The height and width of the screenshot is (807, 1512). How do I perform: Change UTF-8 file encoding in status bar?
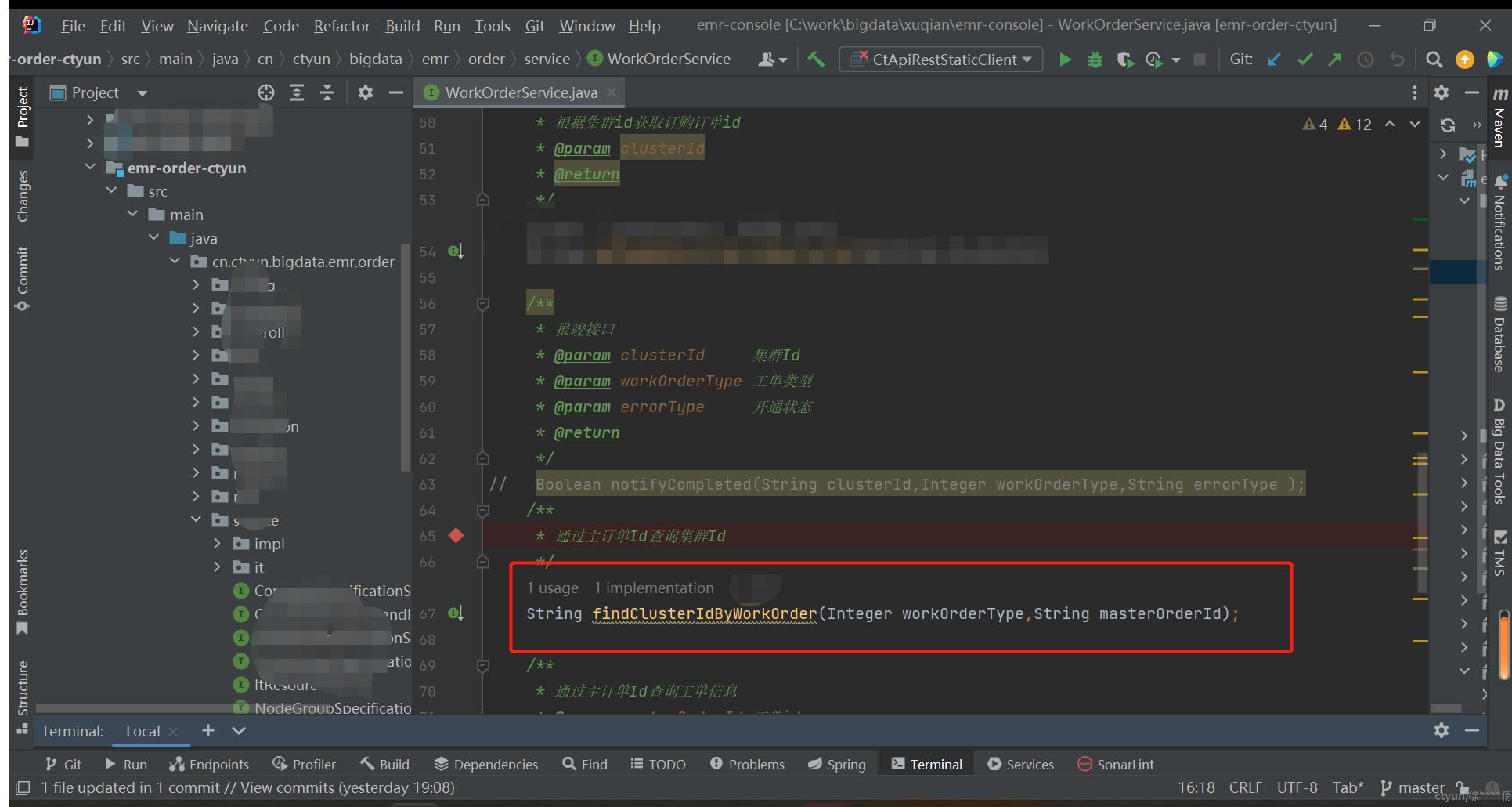pyautogui.click(x=1297, y=787)
